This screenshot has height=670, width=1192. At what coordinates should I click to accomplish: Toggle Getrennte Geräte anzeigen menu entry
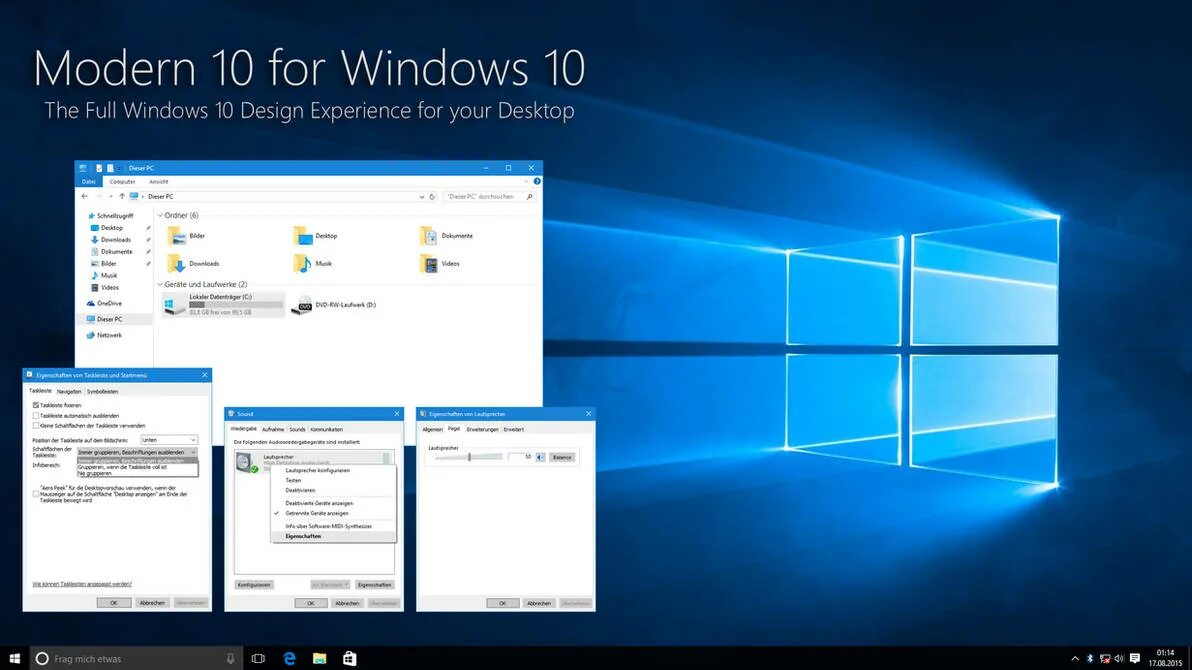[333, 513]
